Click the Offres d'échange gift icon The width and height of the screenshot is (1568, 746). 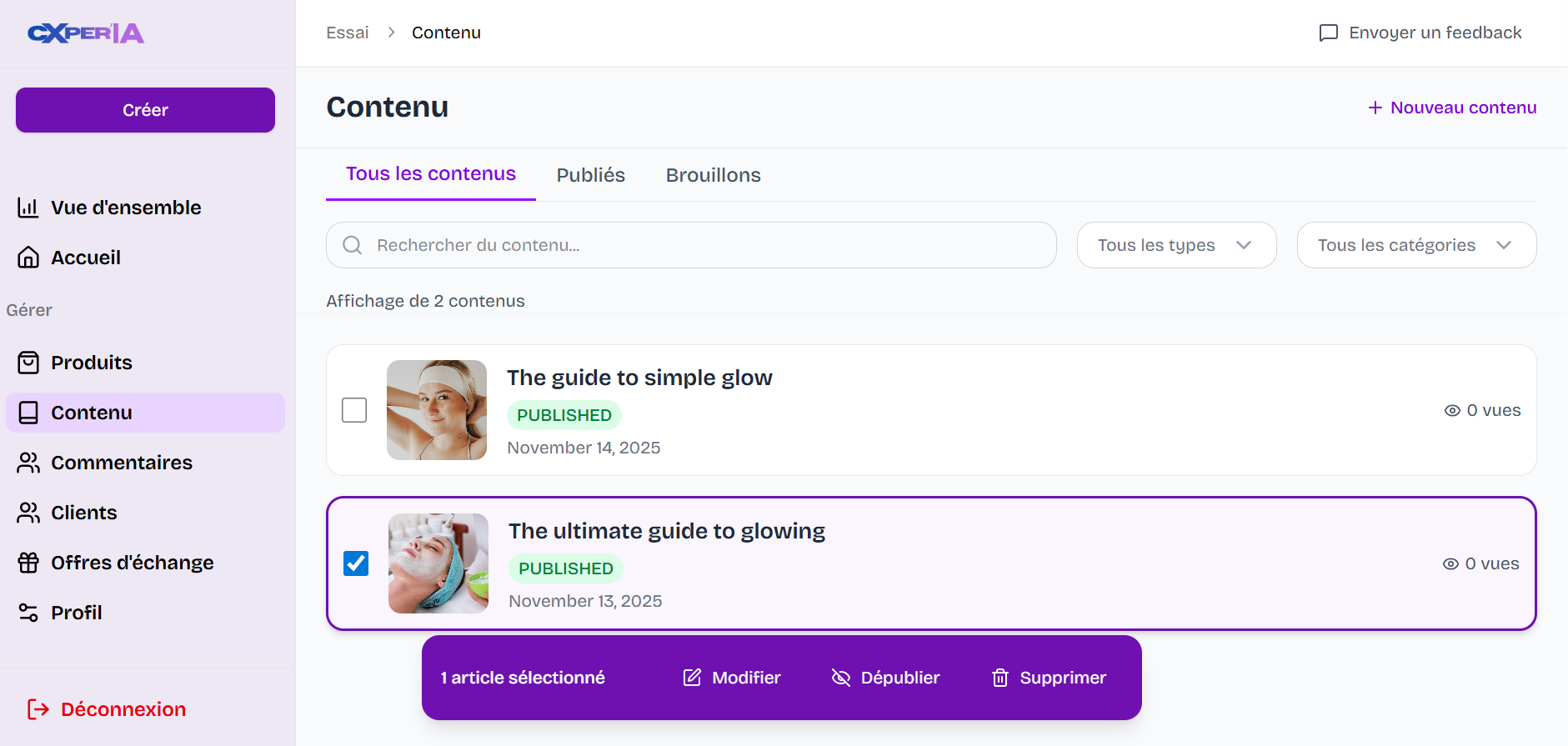tap(28, 563)
